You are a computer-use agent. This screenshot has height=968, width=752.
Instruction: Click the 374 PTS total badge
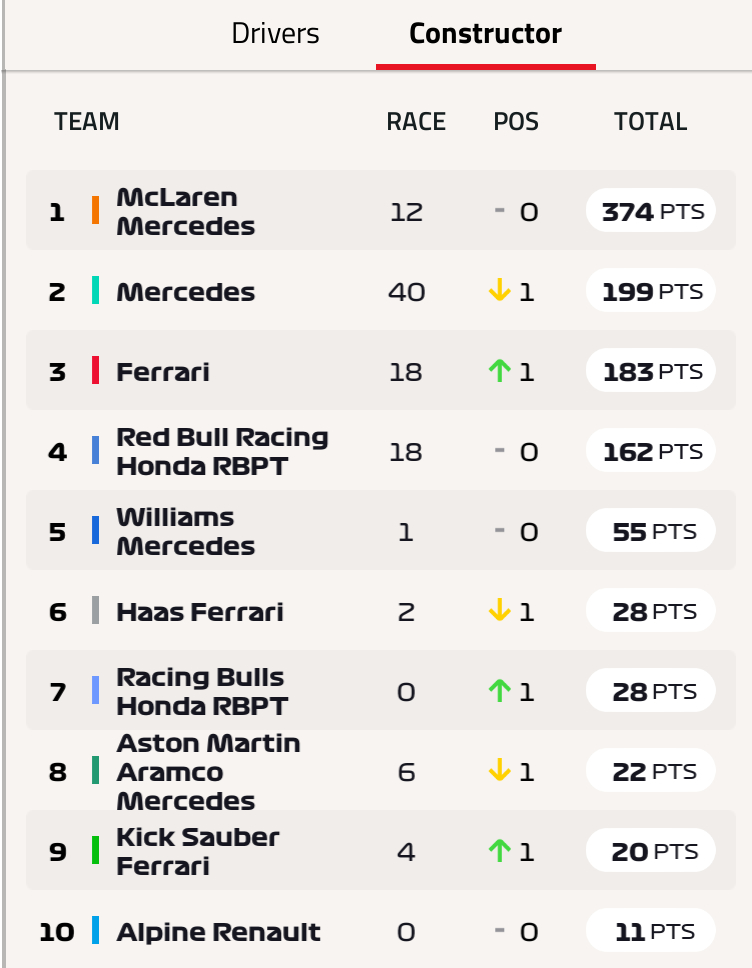pyautogui.click(x=651, y=211)
